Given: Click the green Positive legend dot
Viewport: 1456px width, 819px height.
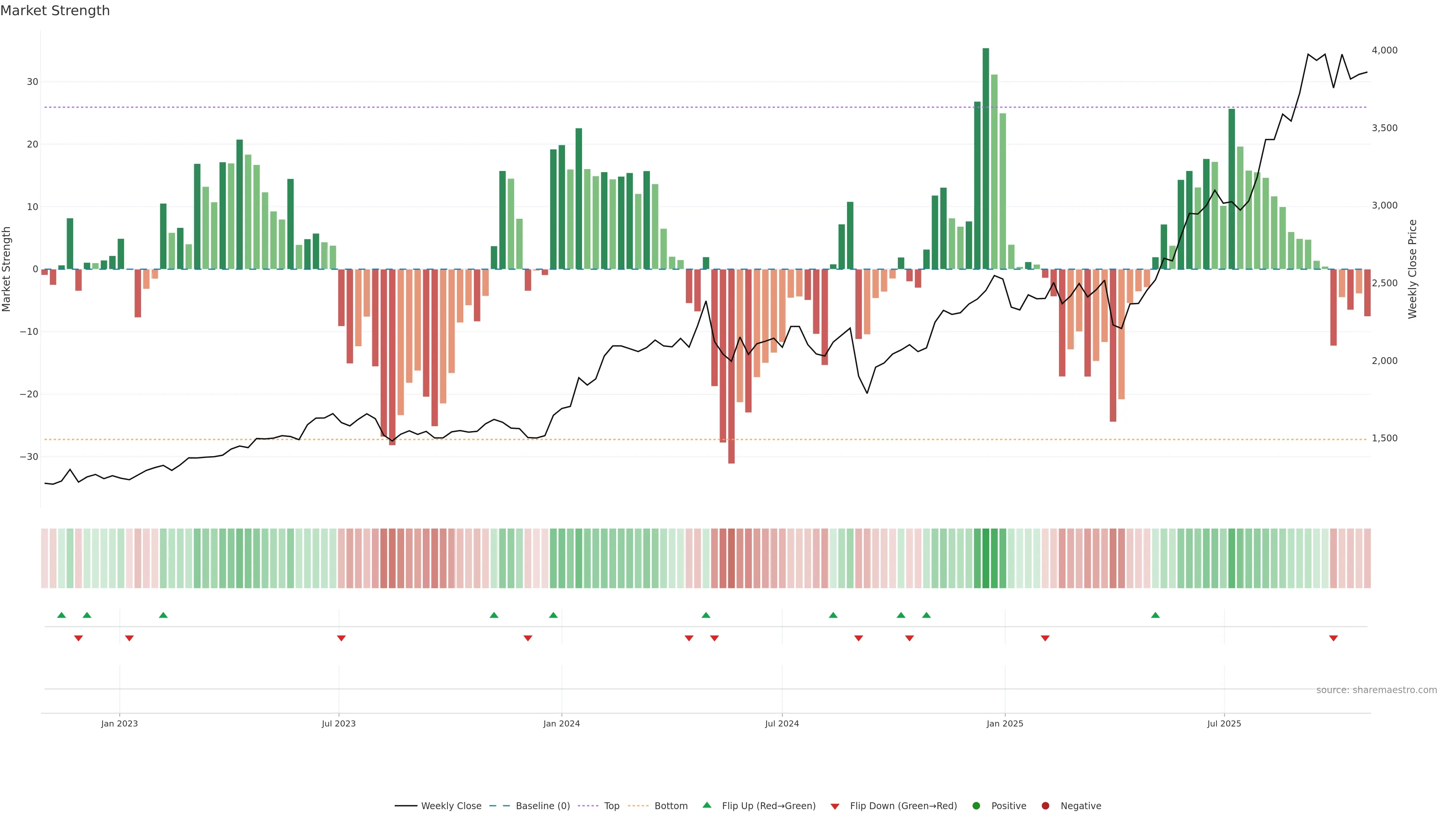Looking at the screenshot, I should point(976,806).
